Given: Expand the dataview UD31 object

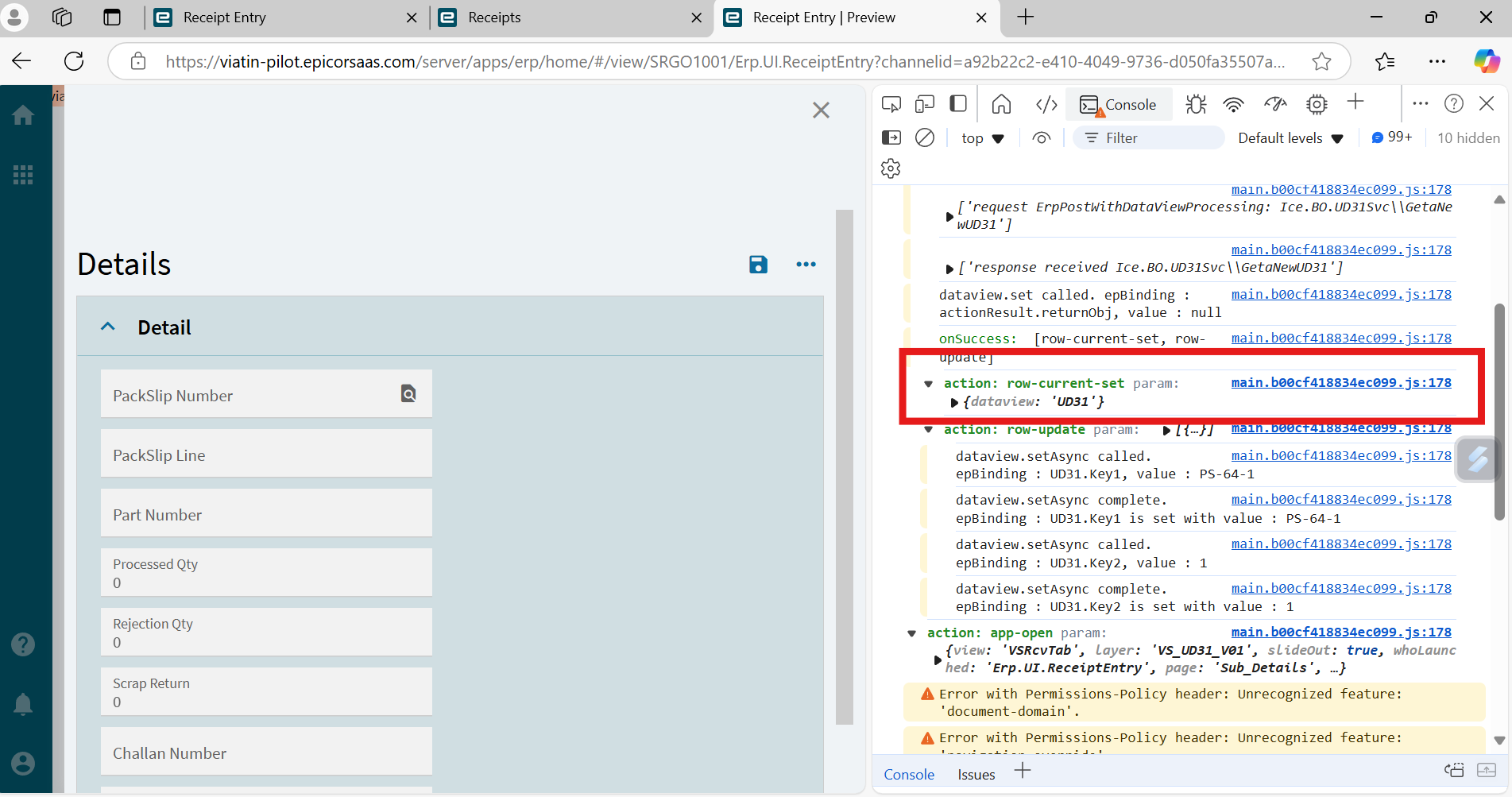Looking at the screenshot, I should pos(954,403).
